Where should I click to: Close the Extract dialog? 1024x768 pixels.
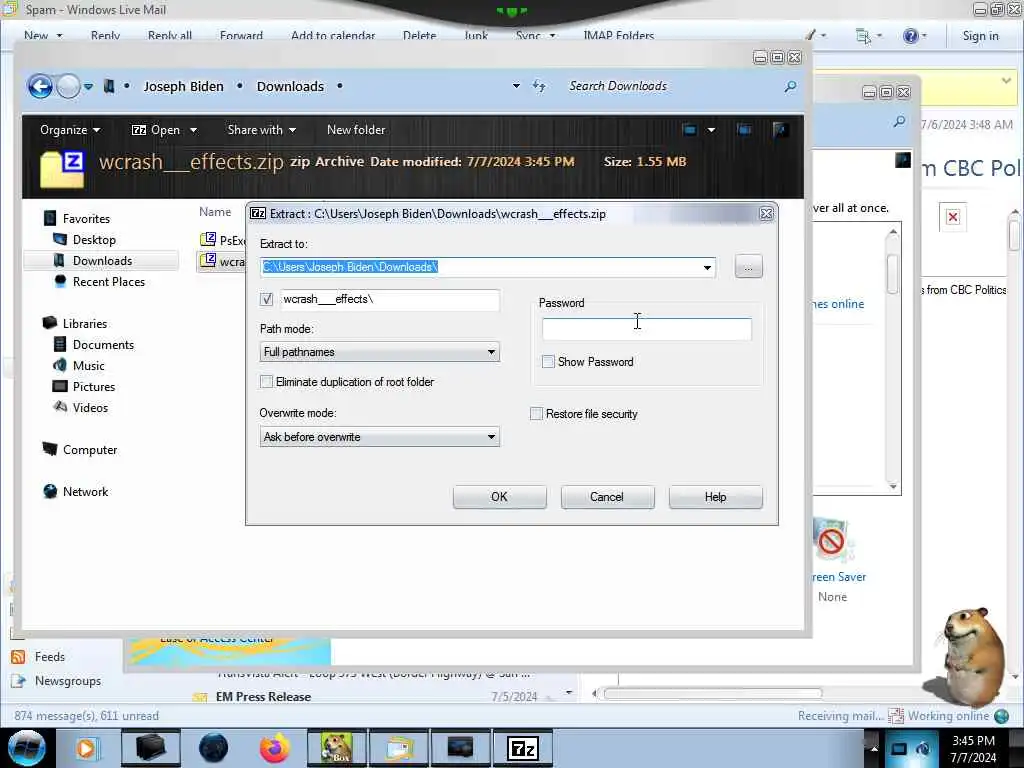click(x=766, y=214)
